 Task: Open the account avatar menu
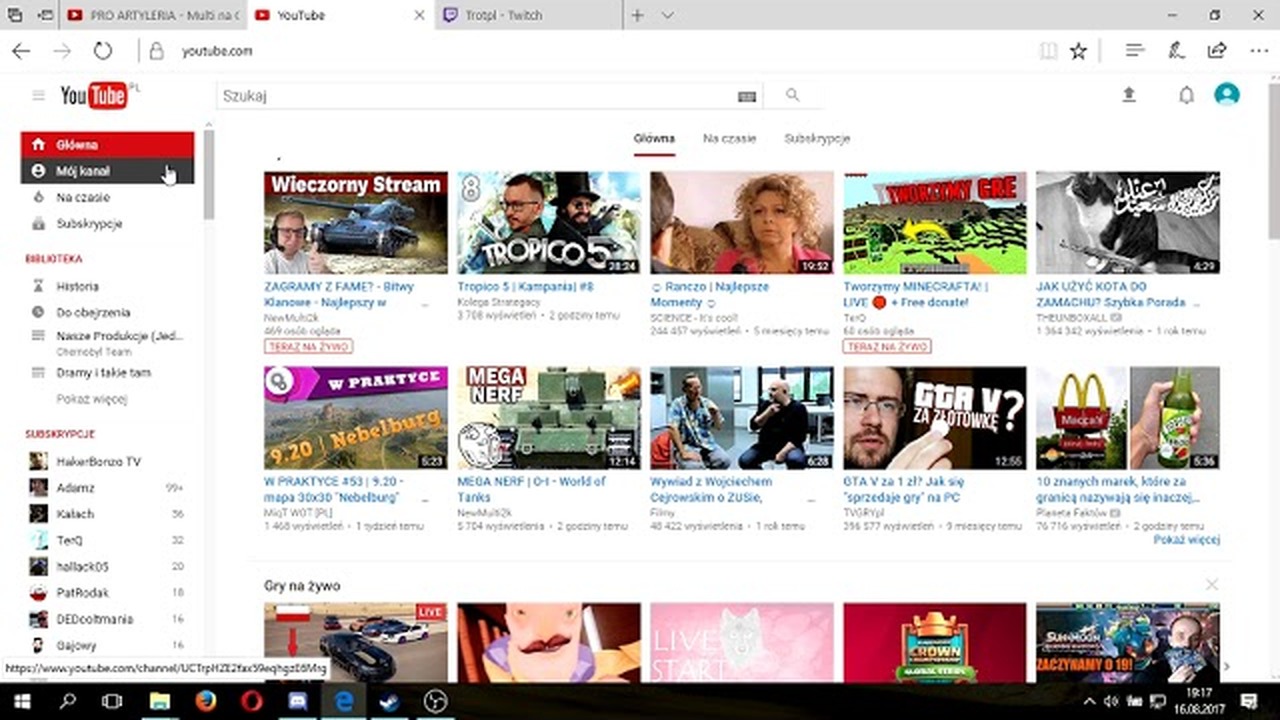pyautogui.click(x=1227, y=95)
